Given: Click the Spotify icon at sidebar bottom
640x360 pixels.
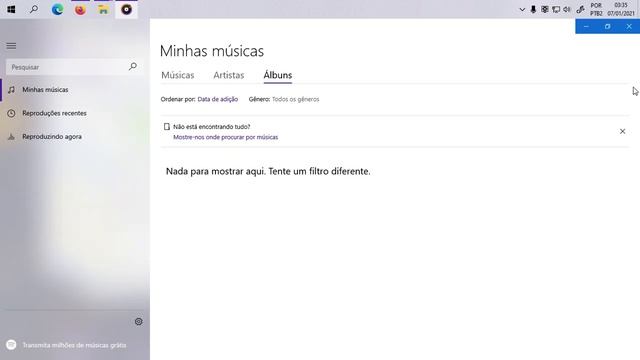Looking at the screenshot, I should (x=11, y=345).
